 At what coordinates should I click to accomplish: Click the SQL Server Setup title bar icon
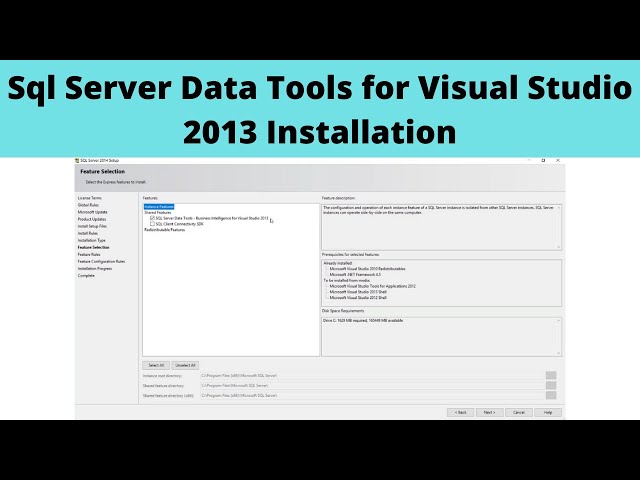point(77,160)
